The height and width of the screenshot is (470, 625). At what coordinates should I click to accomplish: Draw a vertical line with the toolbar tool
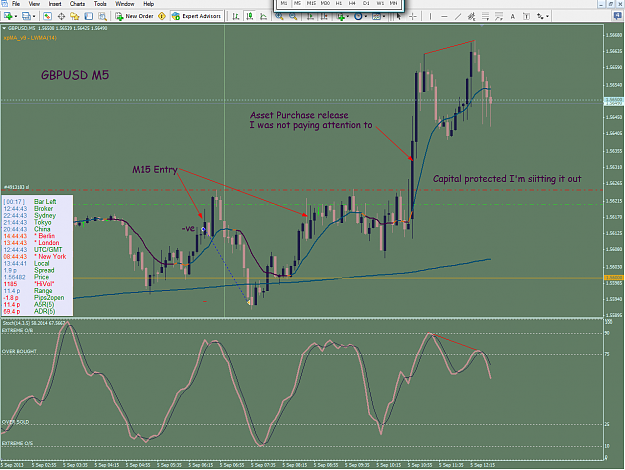click(x=430, y=16)
